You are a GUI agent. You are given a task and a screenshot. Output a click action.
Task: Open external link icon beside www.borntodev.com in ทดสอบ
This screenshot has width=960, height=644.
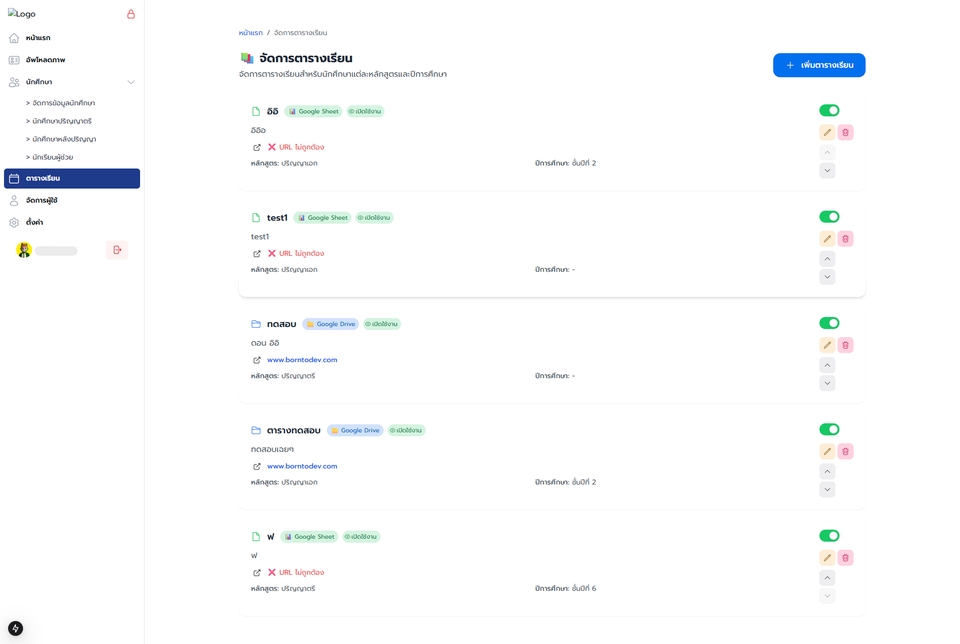[257, 360]
